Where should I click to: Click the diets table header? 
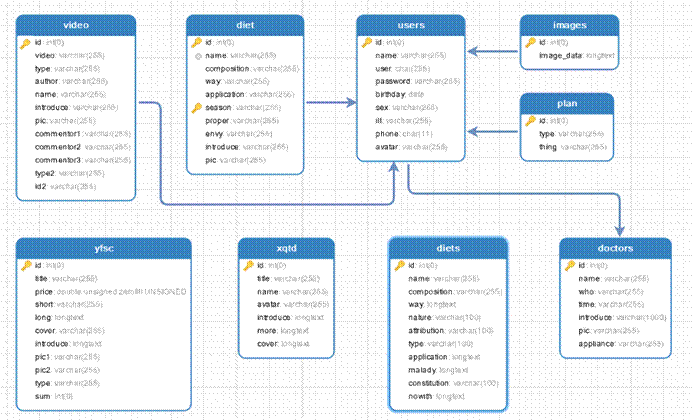[x=447, y=246]
